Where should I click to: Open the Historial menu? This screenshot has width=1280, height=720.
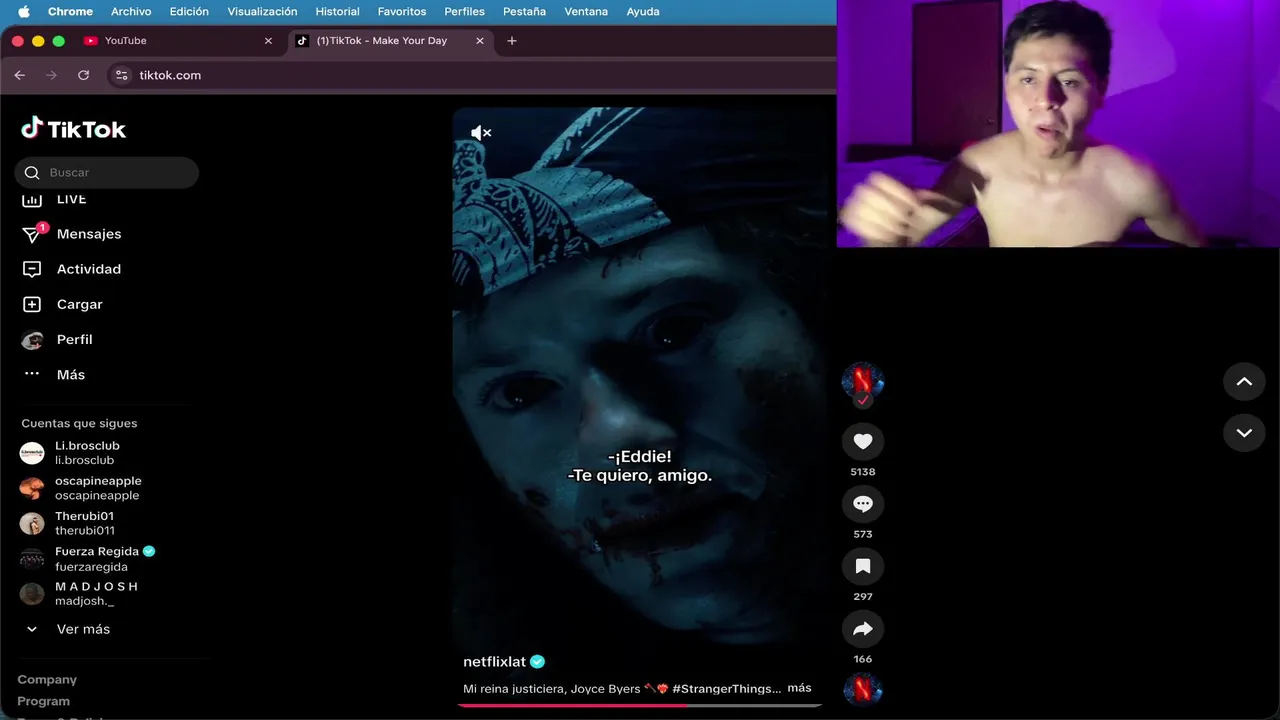pos(337,12)
